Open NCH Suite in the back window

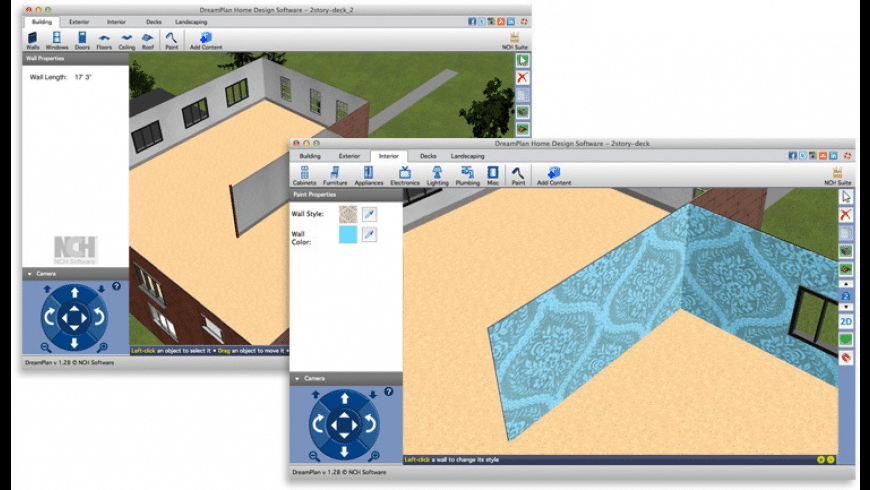pyautogui.click(x=515, y=41)
